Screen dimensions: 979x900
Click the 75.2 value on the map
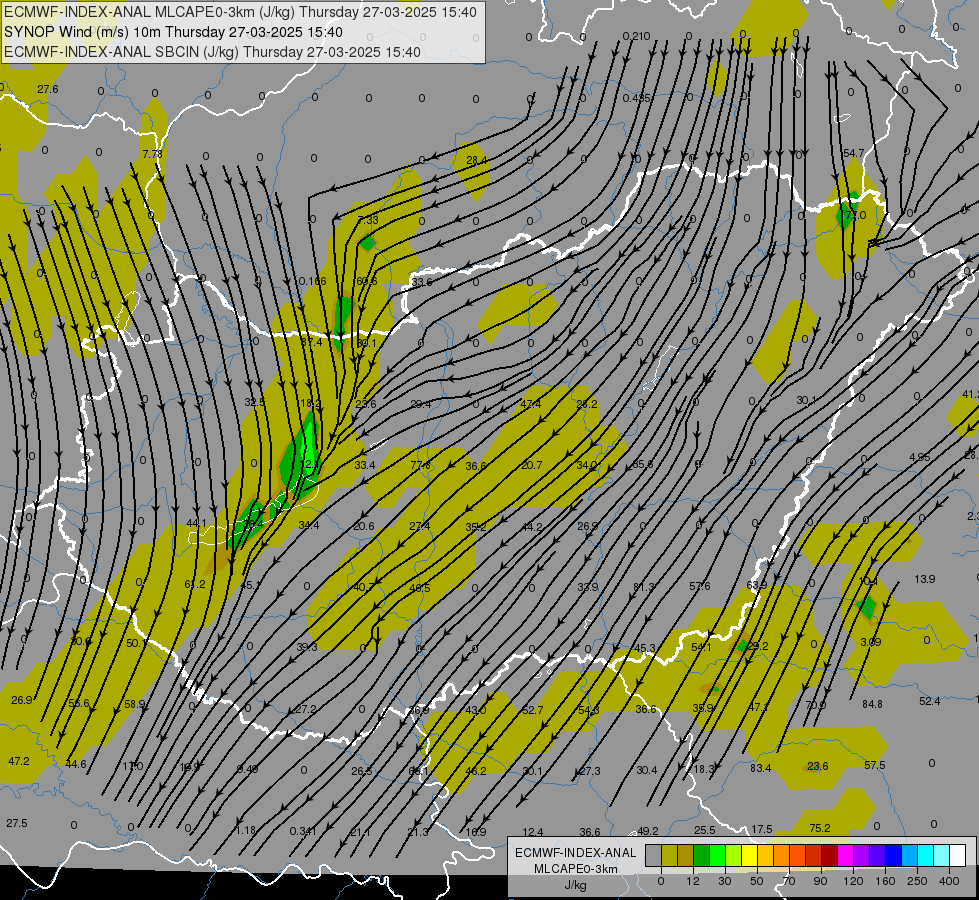(x=820, y=828)
